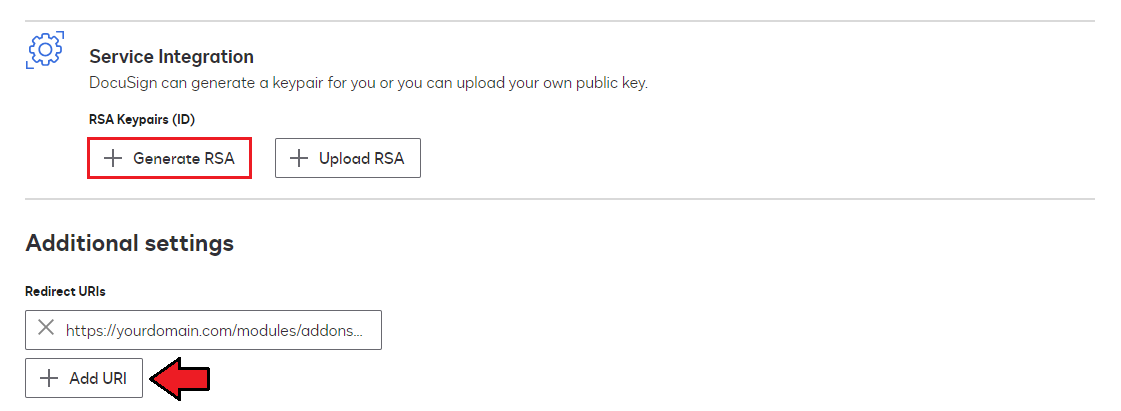
Task: Click the RSA Keypairs (ID) label
Action: tap(142, 119)
